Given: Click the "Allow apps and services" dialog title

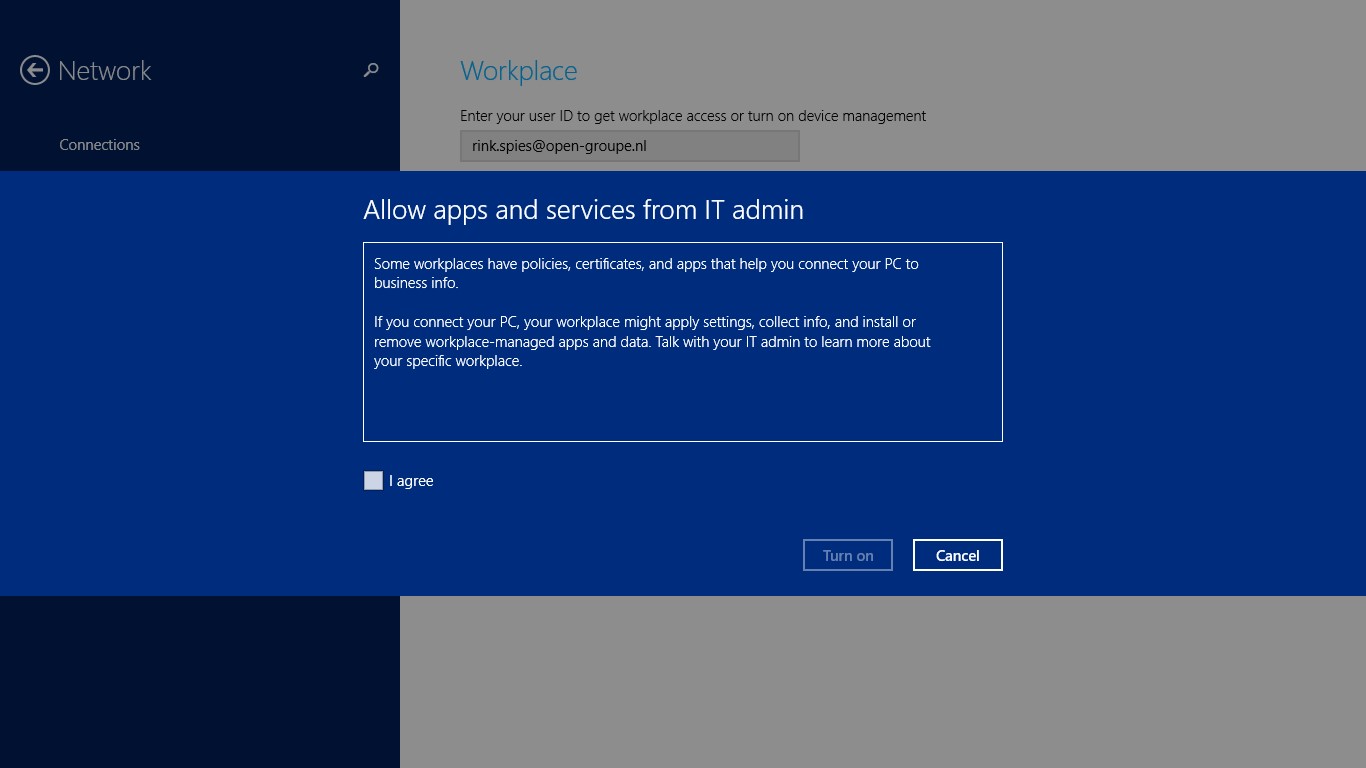Looking at the screenshot, I should click(583, 210).
